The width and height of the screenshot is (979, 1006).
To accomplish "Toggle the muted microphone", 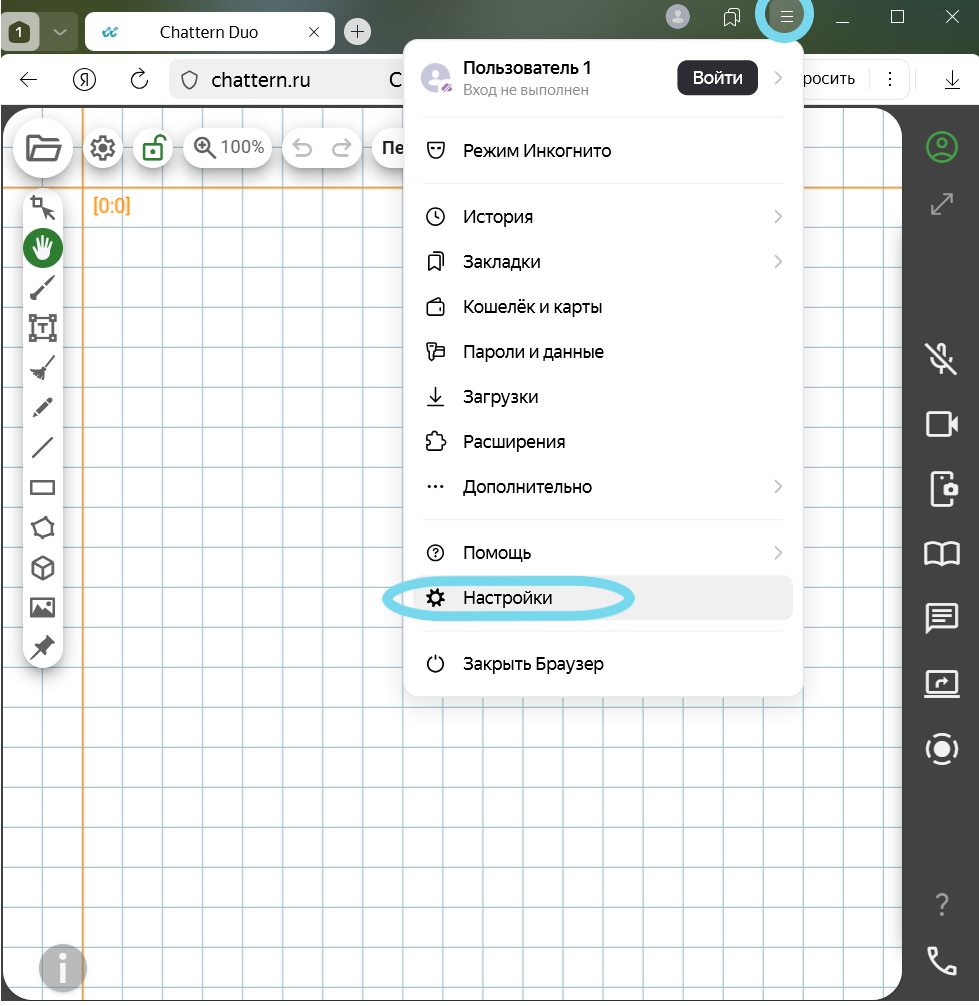I will coord(941,358).
